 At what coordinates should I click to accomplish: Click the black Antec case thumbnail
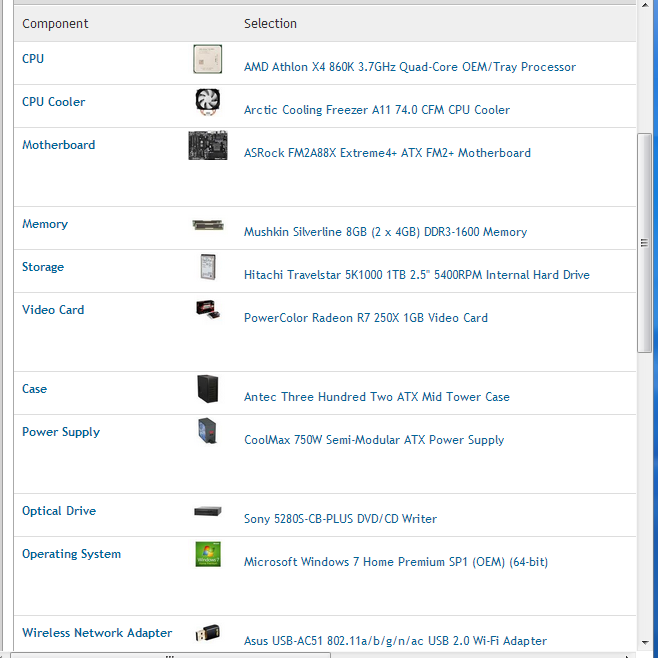(207, 390)
